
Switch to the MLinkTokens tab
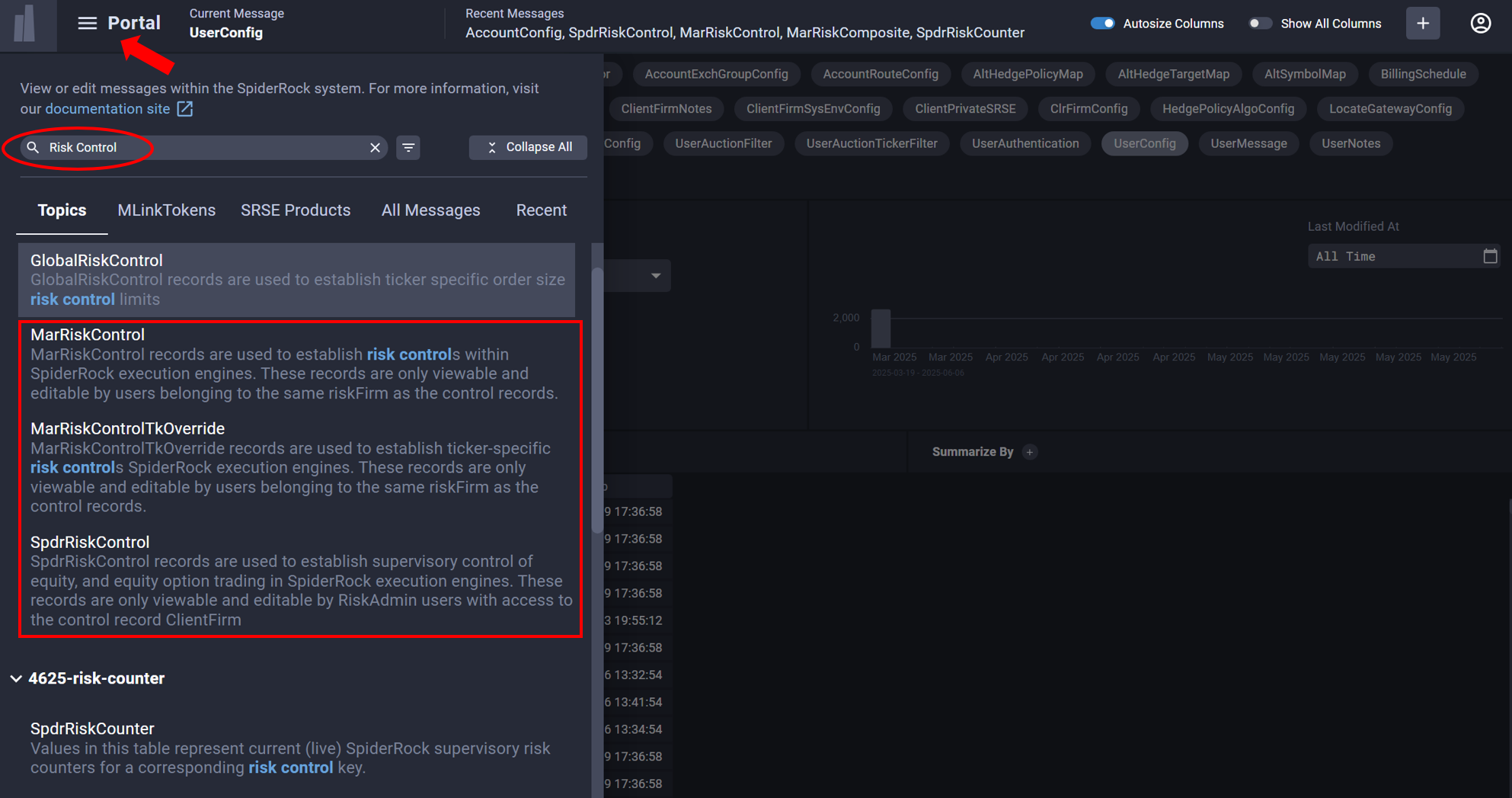pyautogui.click(x=166, y=210)
